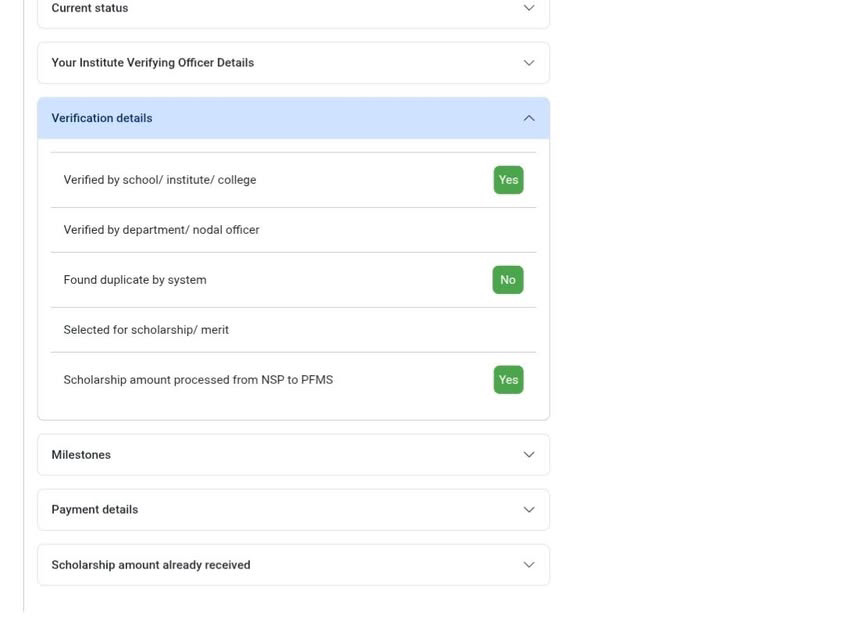Click the No badge for duplicate check
This screenshot has height=620, width=843.
(508, 280)
